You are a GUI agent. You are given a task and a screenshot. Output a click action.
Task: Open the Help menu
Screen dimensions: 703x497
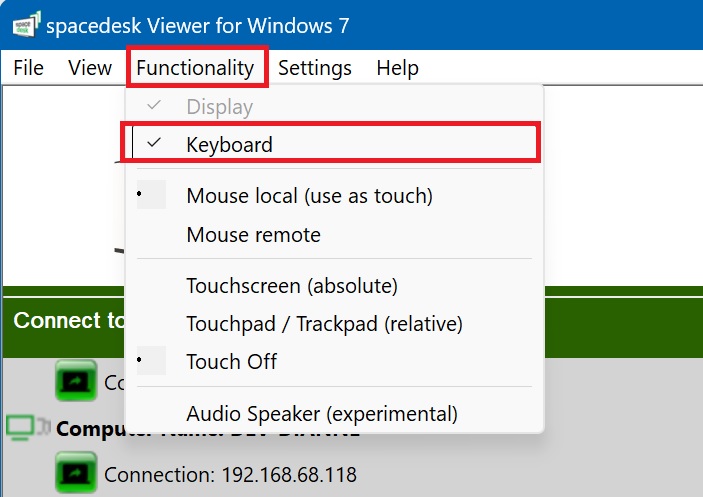(397, 68)
